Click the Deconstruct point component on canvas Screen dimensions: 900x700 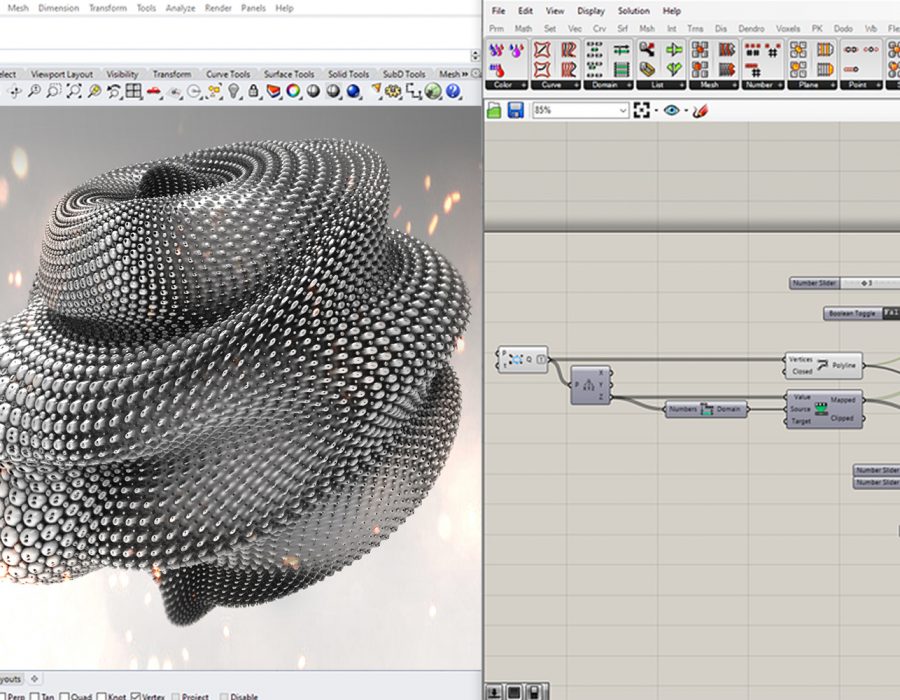[590, 384]
